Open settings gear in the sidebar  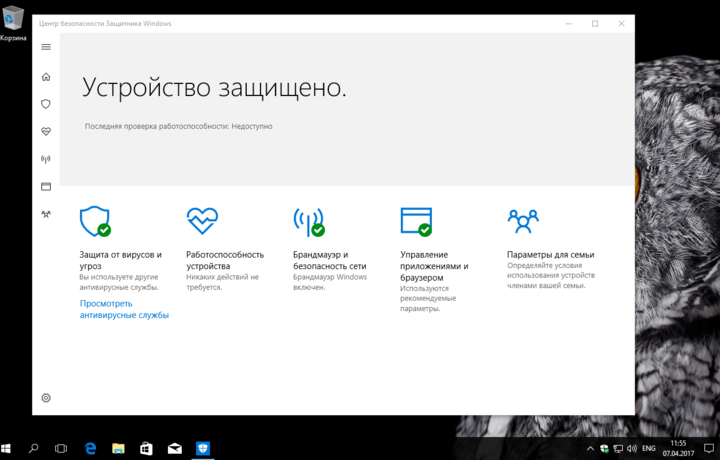(46, 398)
